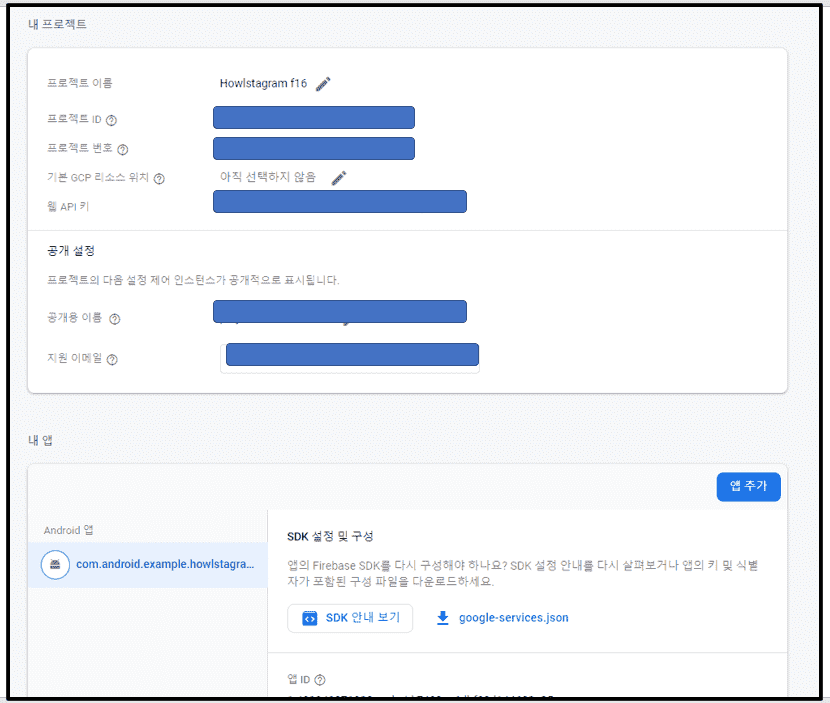Screen dimensions: 830x703
Task: Open help for 프로젝트 ID
Action: pos(111,120)
